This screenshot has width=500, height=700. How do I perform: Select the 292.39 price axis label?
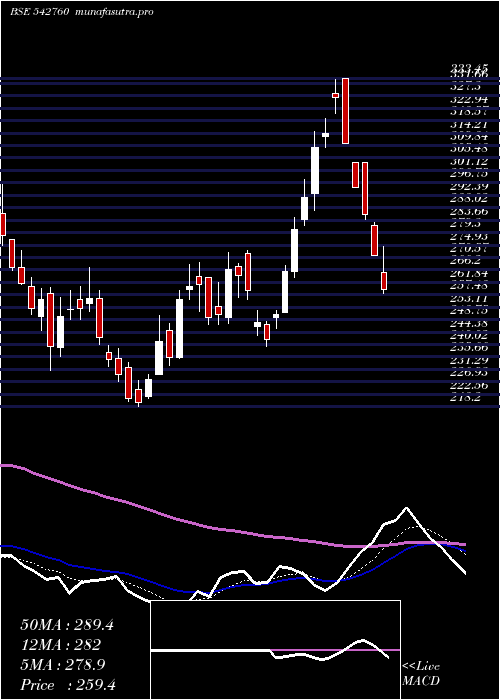point(469,186)
